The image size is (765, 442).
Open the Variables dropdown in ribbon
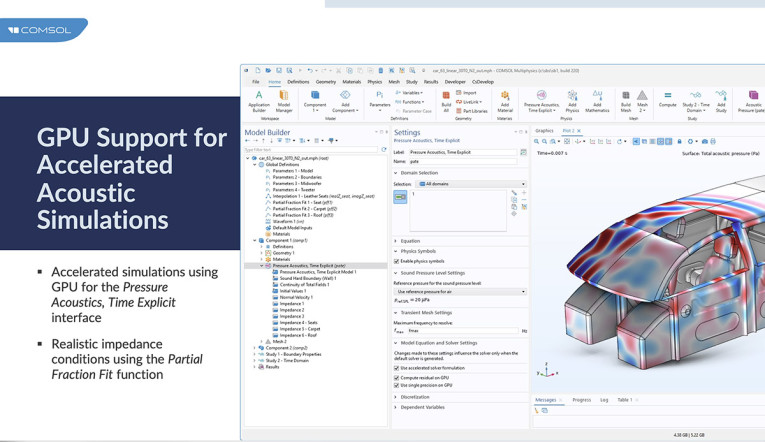[409, 93]
